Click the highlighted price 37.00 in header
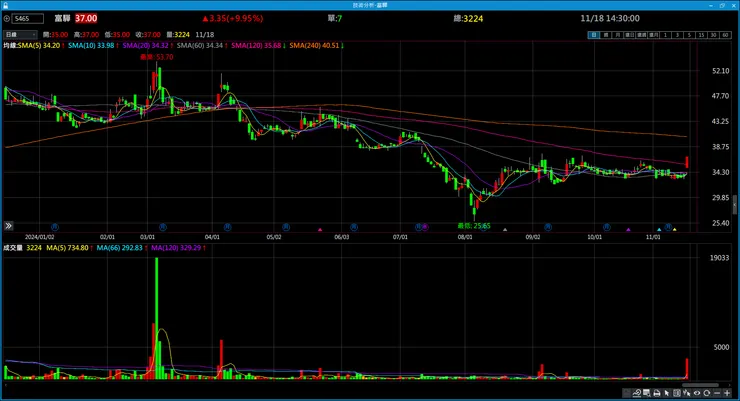The width and height of the screenshot is (740, 401). point(86,18)
